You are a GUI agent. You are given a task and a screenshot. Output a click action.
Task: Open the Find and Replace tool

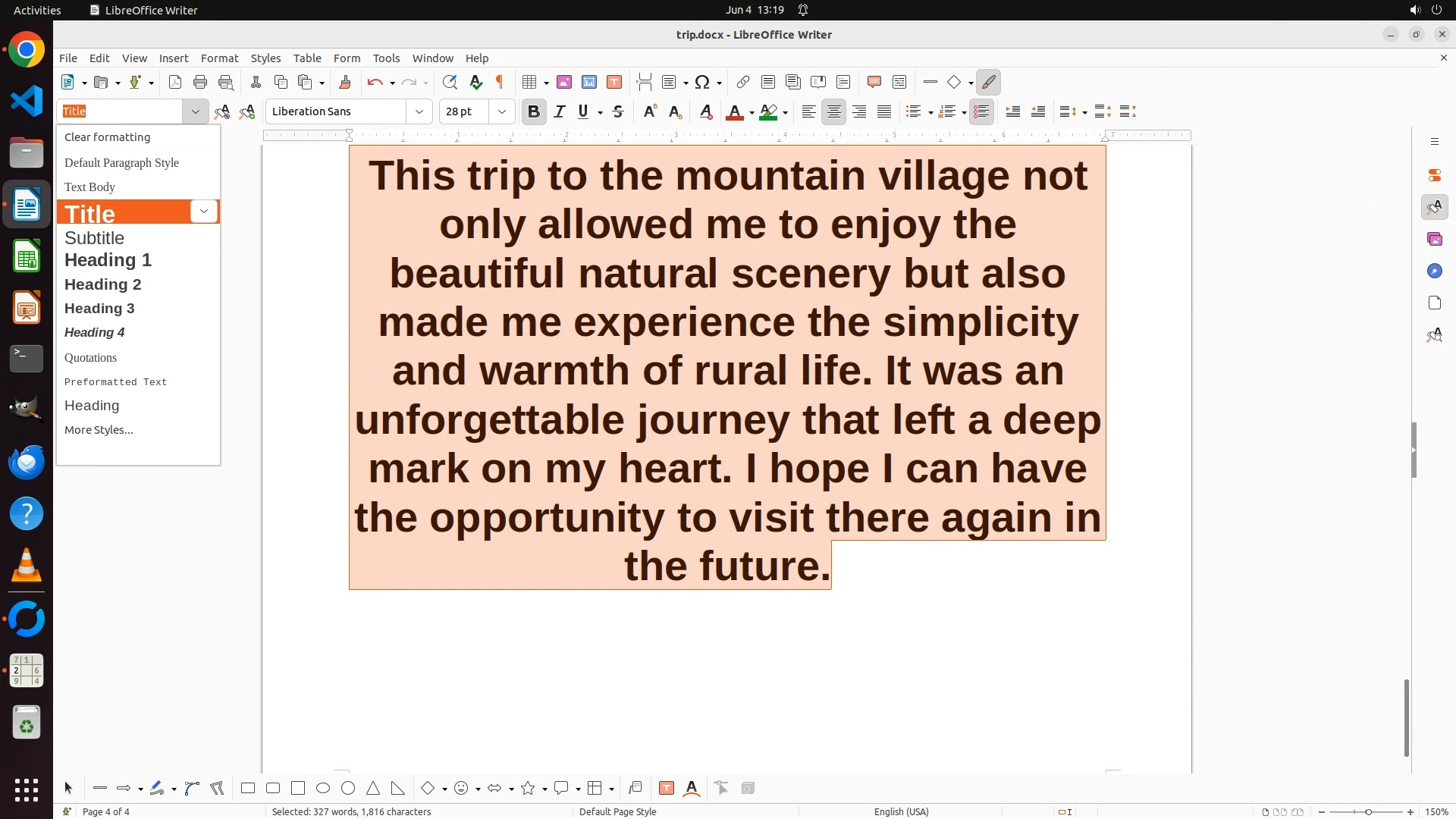[450, 82]
